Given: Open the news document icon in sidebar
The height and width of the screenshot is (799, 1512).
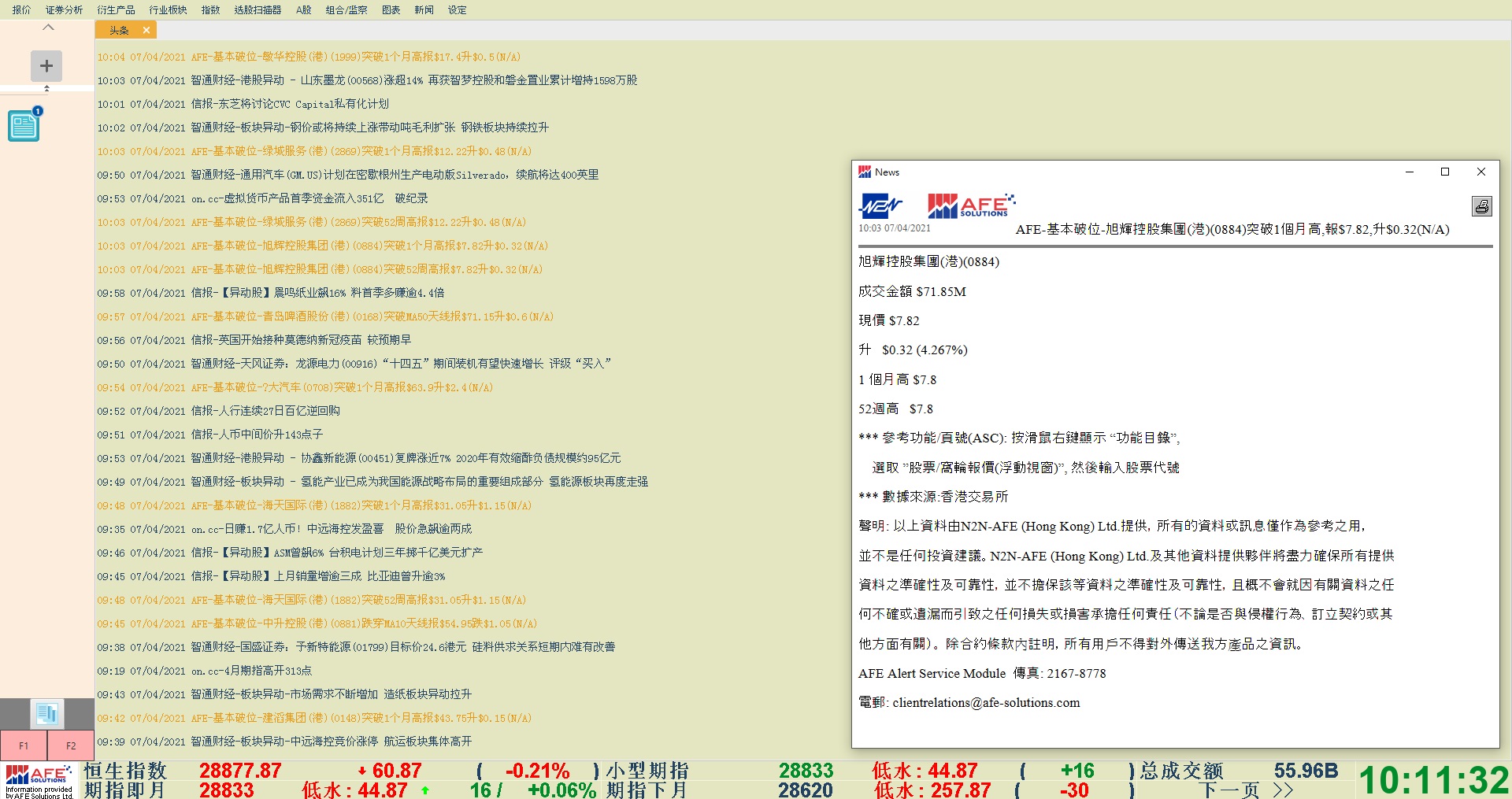Looking at the screenshot, I should 24,125.
